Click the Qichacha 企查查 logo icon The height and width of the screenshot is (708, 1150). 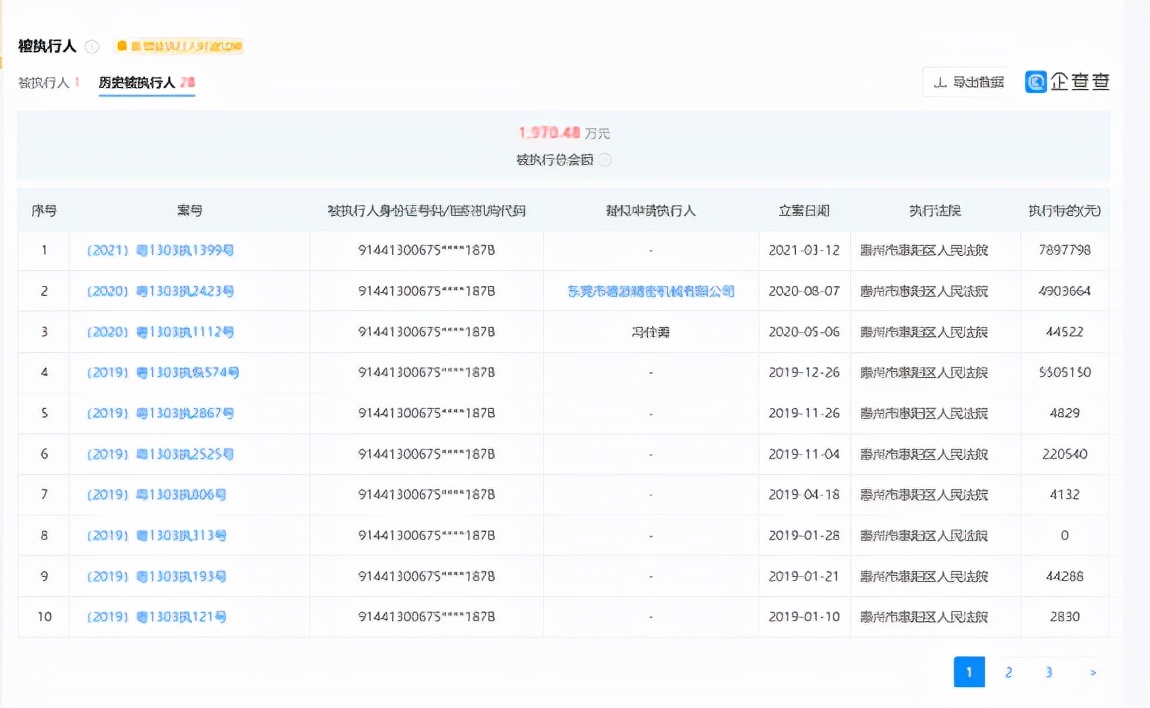[1036, 82]
